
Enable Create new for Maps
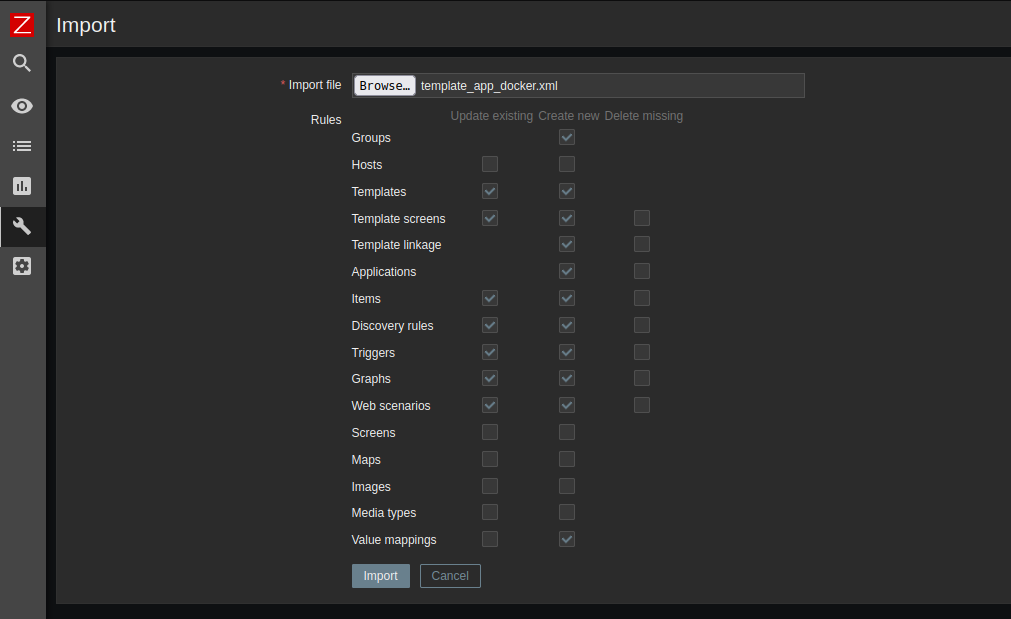567,458
